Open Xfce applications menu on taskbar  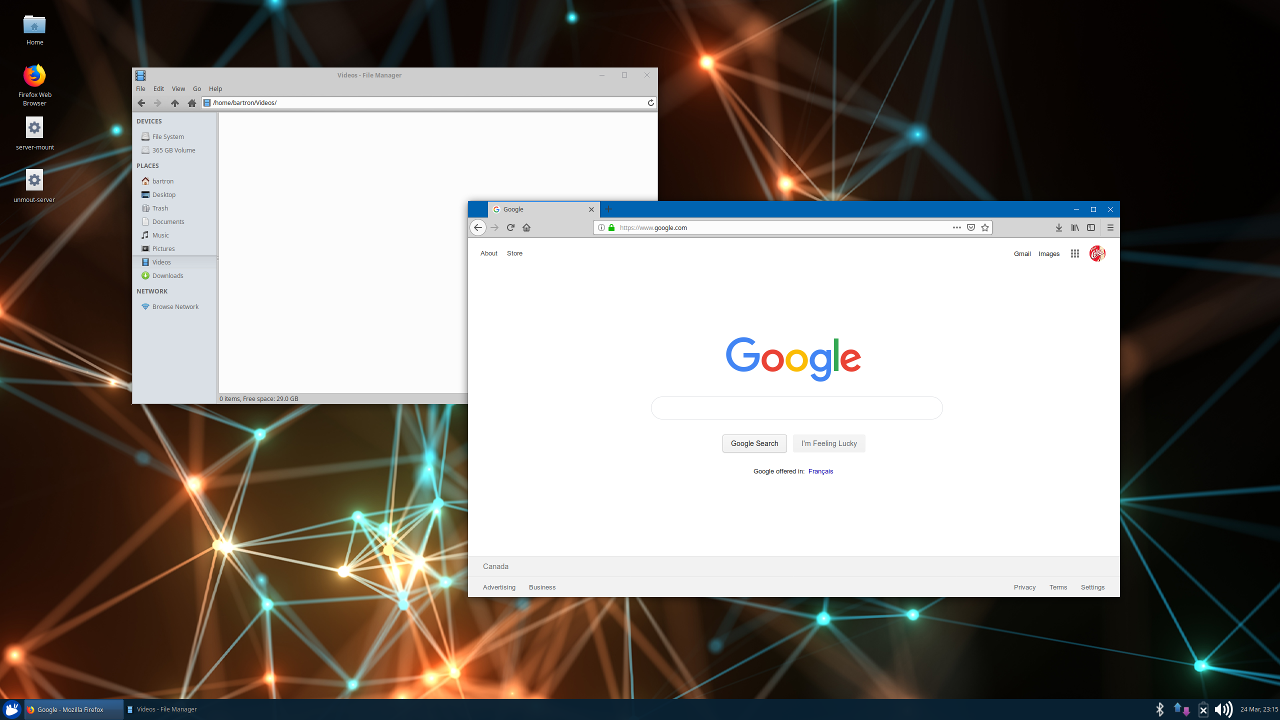(x=12, y=709)
